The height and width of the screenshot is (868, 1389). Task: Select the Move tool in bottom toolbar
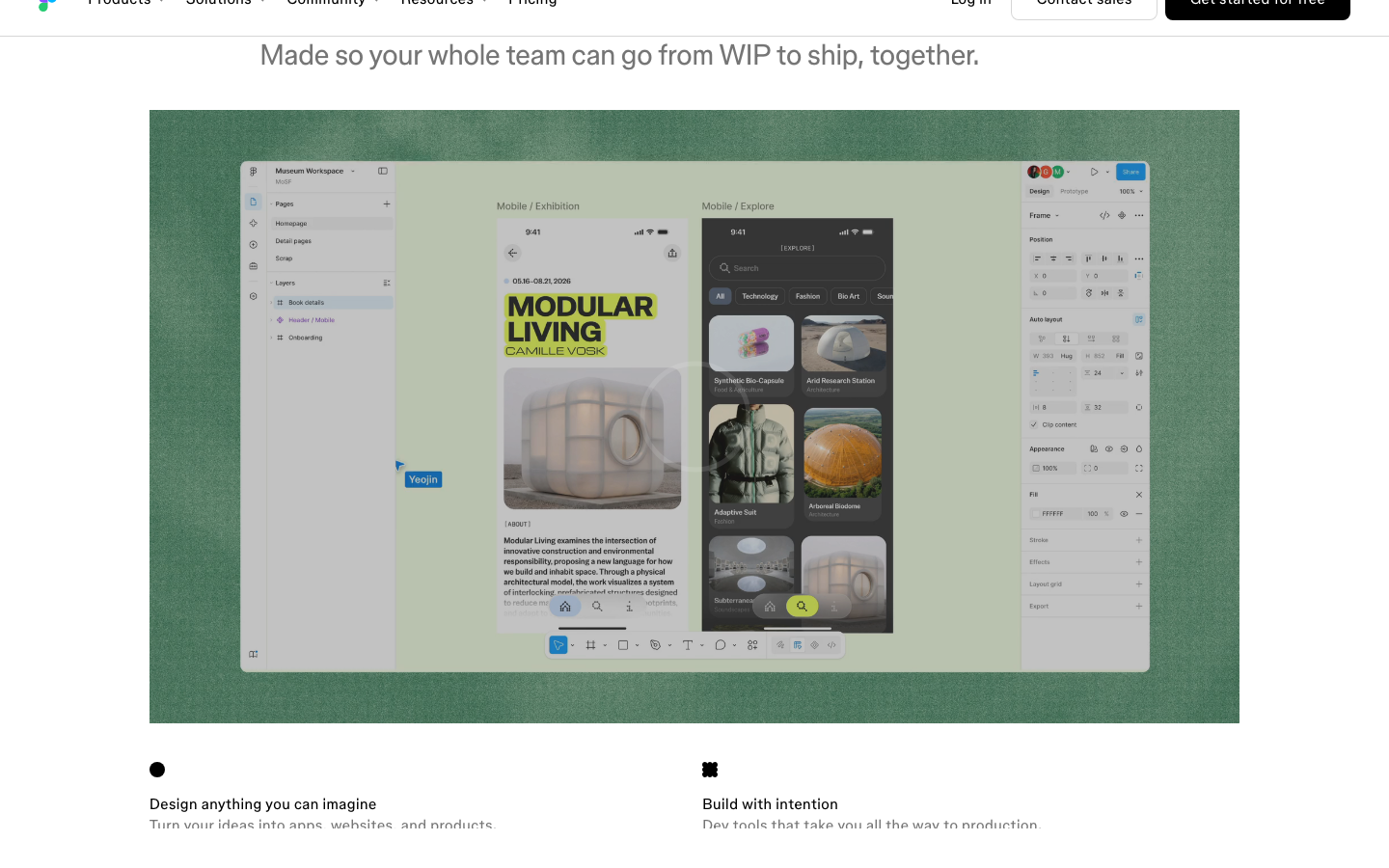click(558, 645)
